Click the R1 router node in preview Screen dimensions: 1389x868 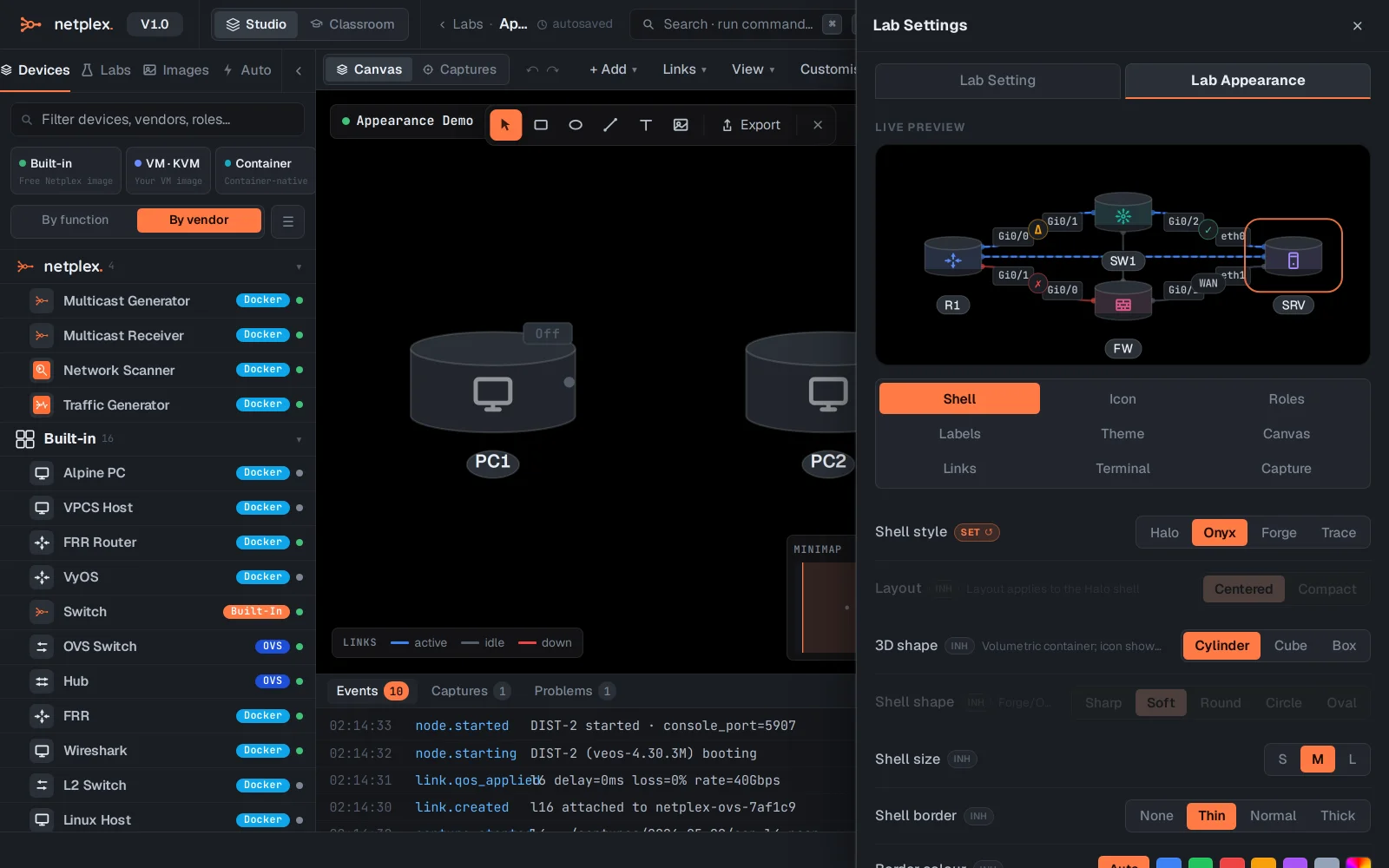point(953,257)
